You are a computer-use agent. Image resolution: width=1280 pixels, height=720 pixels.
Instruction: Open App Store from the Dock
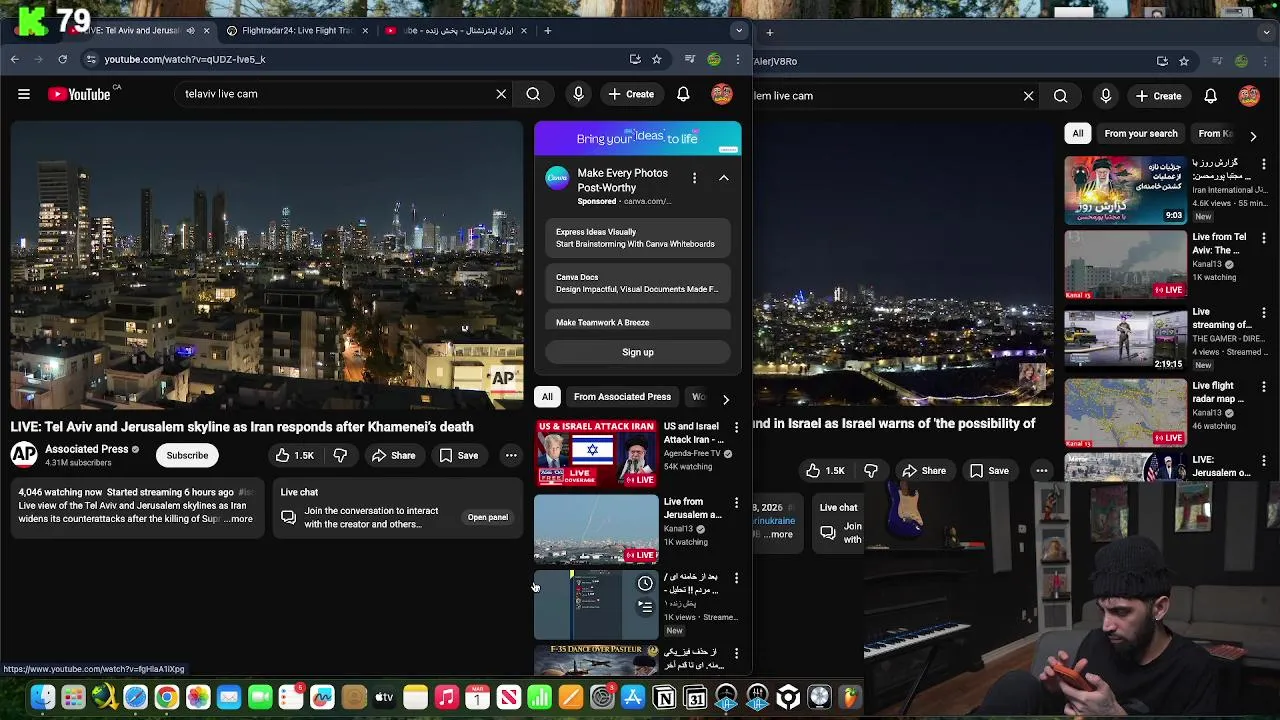tap(633, 697)
